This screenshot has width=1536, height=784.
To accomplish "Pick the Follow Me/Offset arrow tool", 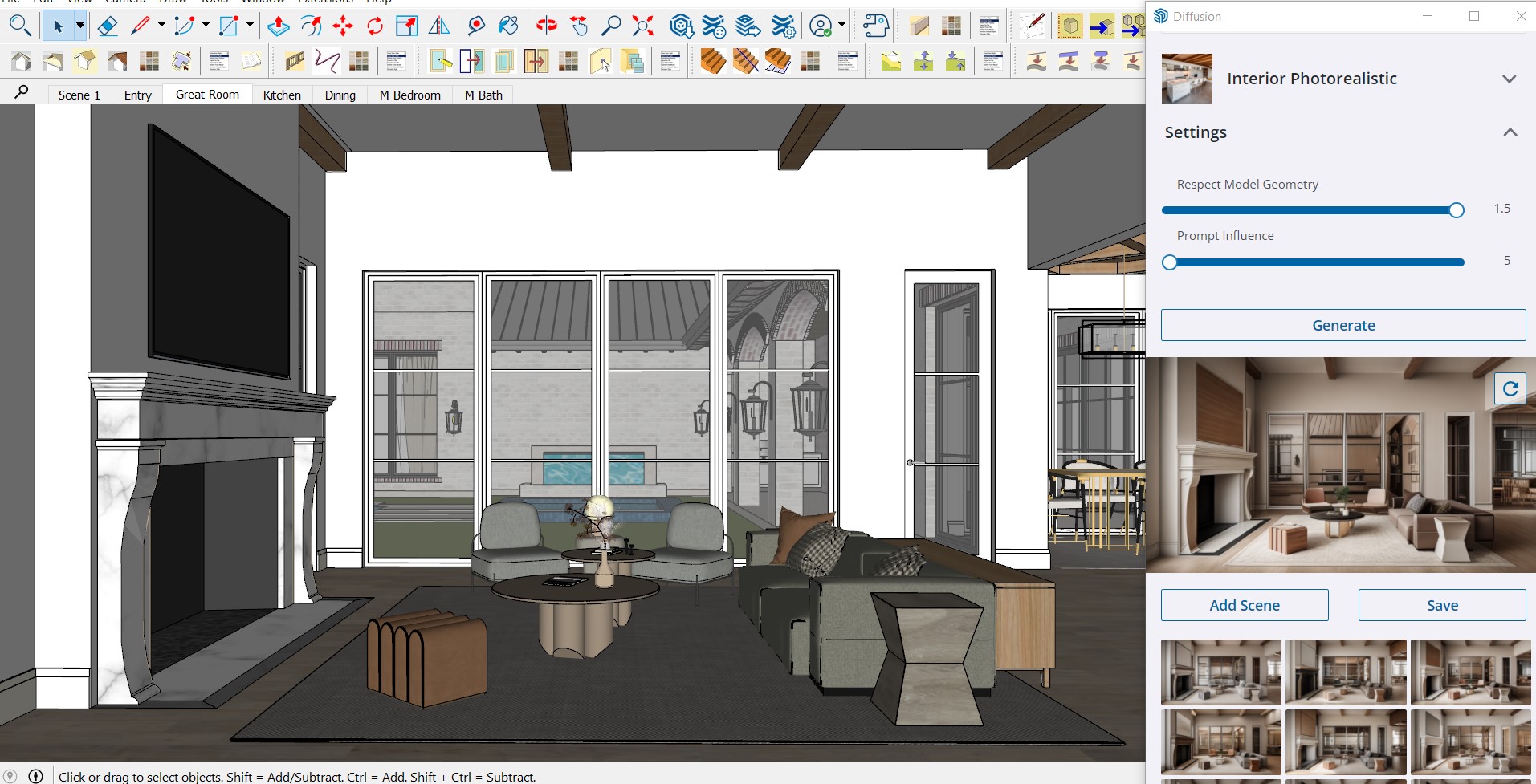I will tap(311, 26).
